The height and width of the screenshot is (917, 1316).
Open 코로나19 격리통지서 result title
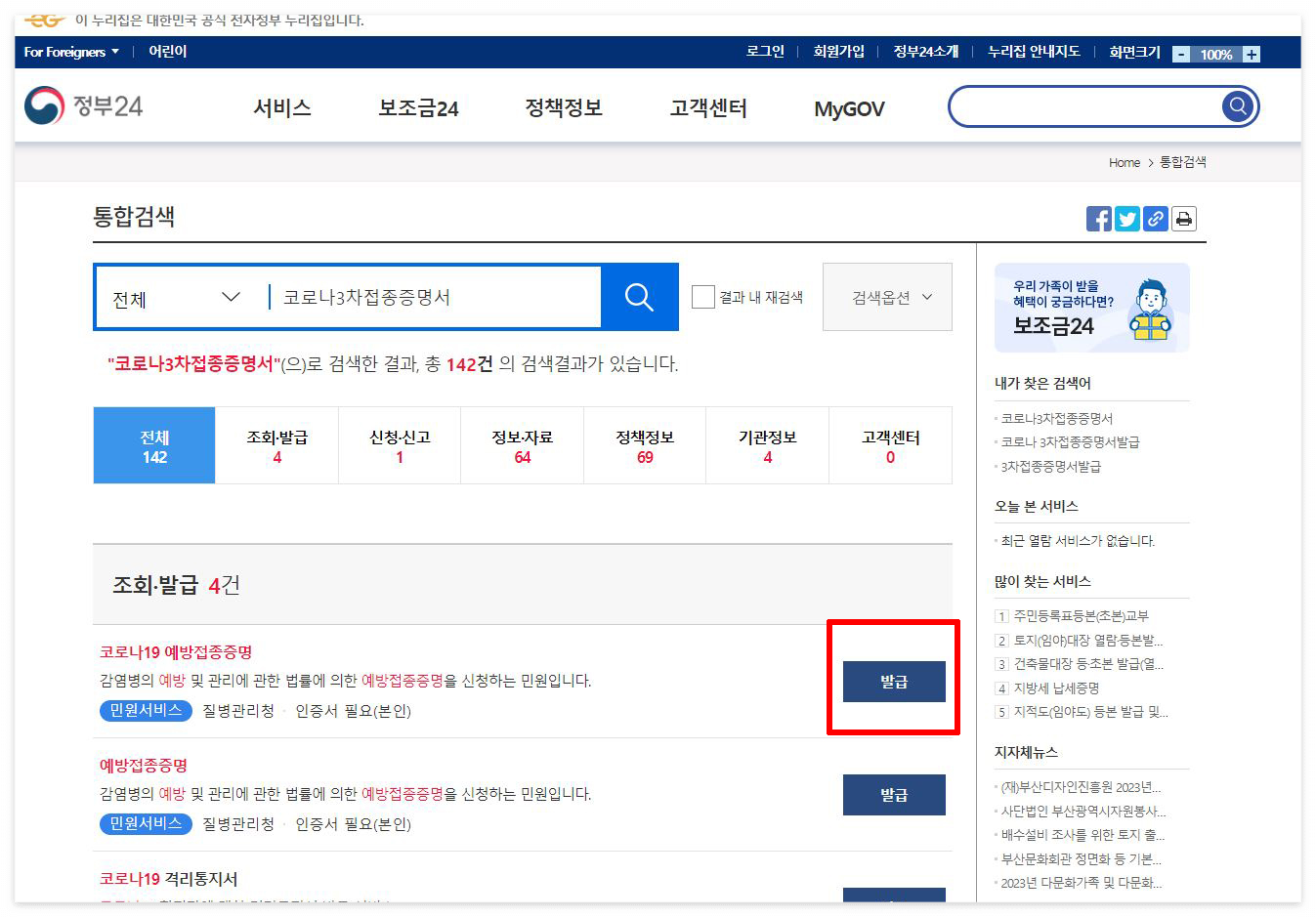168,879
